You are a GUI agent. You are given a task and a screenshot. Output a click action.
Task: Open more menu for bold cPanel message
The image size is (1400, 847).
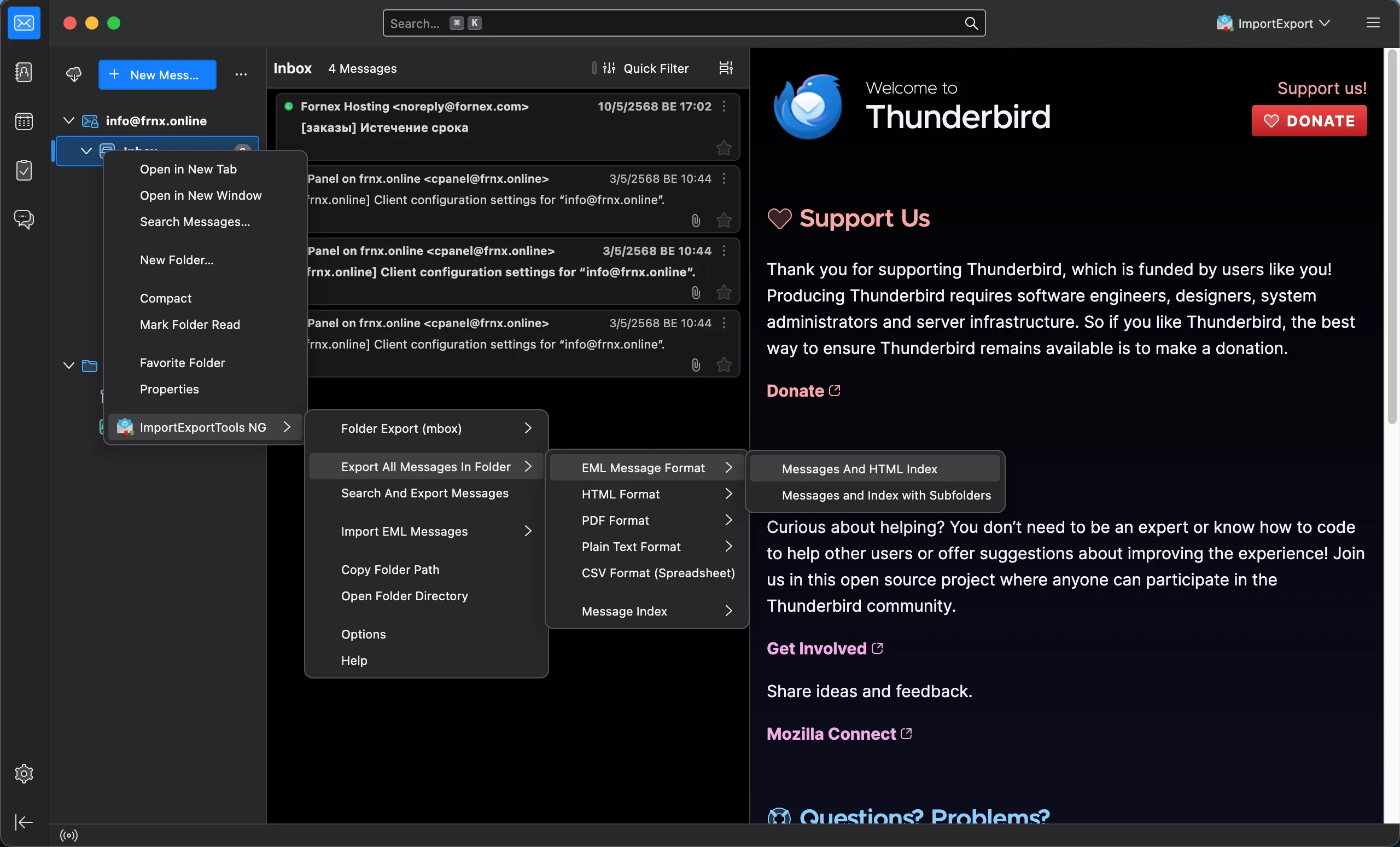724,251
